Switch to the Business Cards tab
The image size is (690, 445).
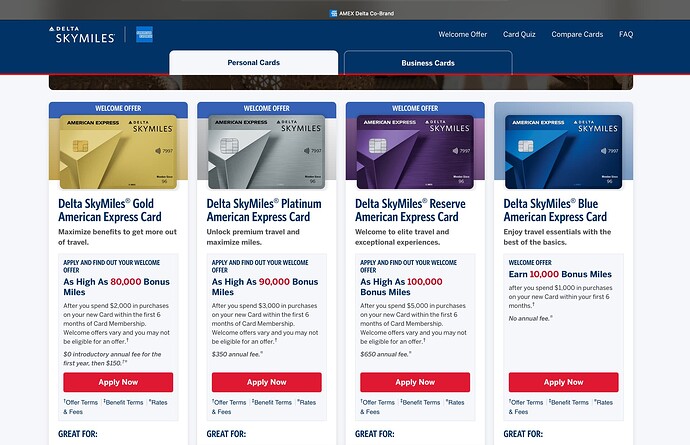tap(428, 63)
